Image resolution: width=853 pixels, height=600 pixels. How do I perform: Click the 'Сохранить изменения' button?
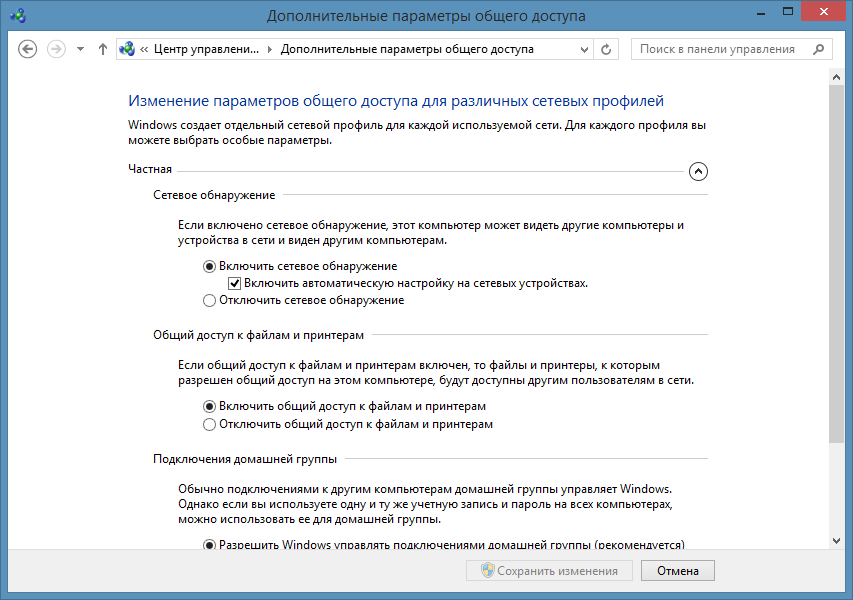[x=549, y=571]
